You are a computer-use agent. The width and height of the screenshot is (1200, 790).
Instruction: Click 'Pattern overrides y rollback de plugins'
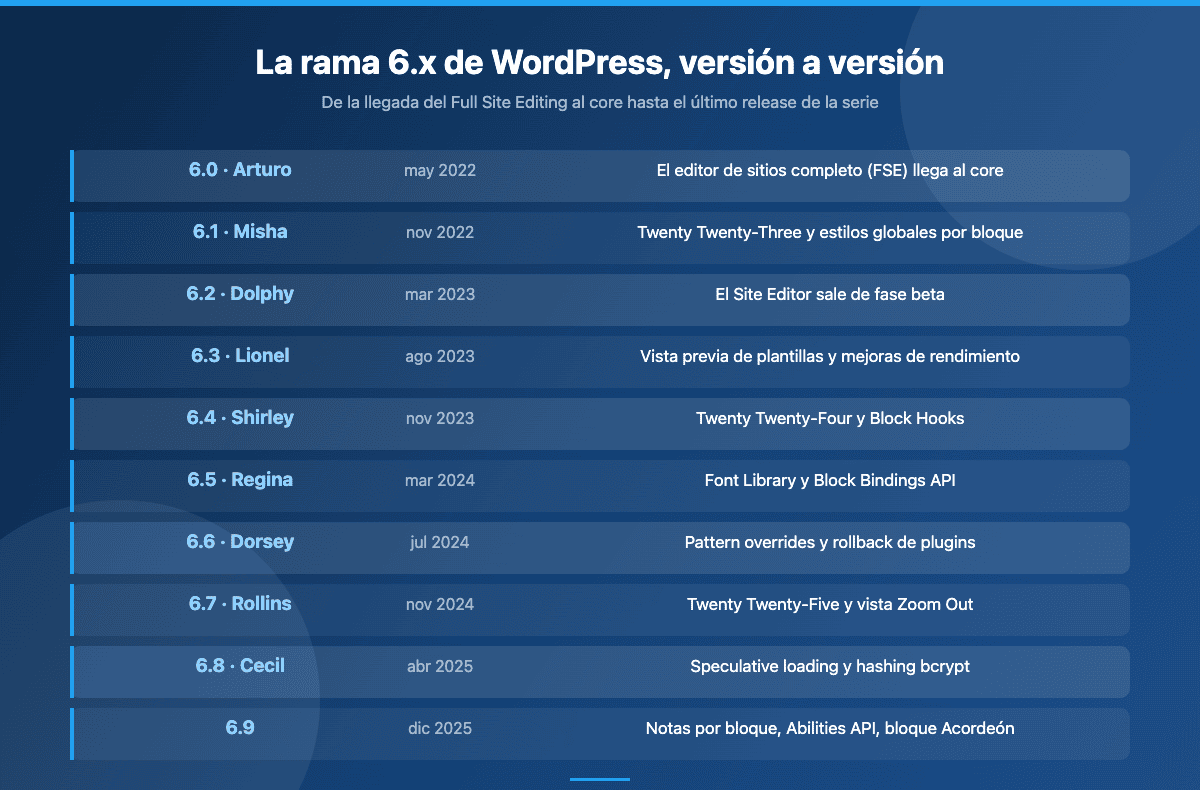click(x=830, y=543)
